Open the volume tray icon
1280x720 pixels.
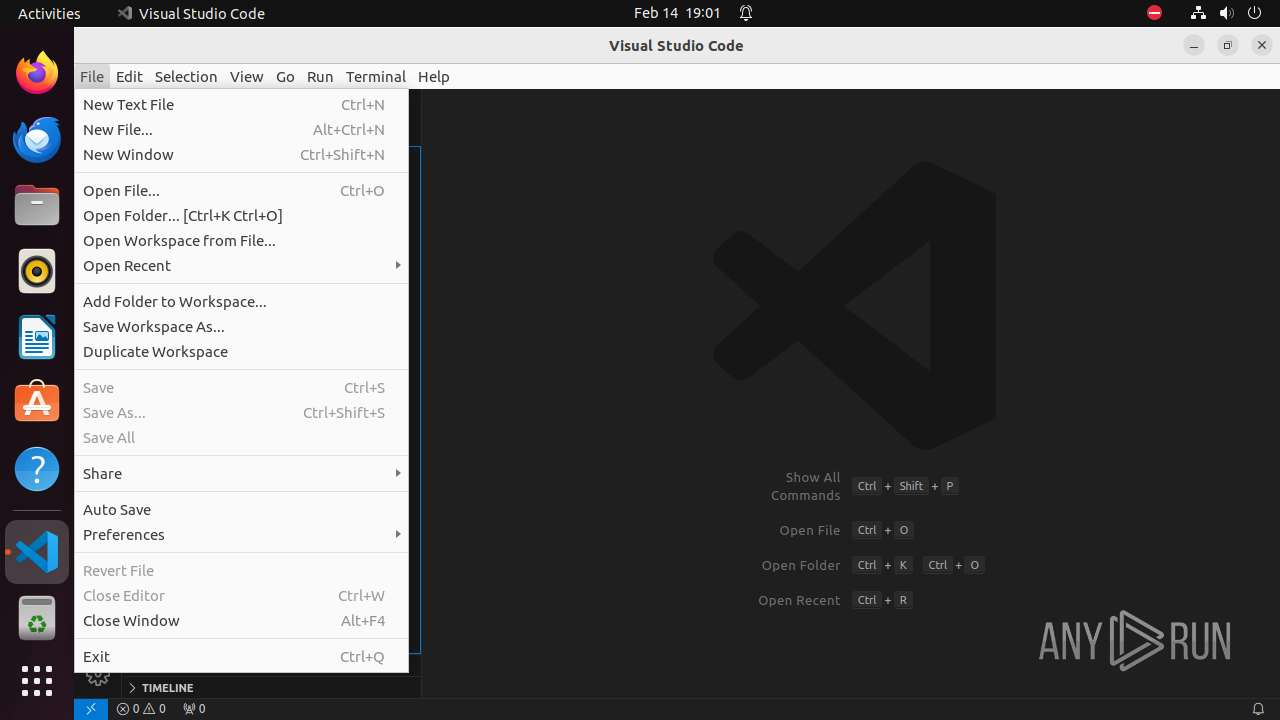point(1227,13)
